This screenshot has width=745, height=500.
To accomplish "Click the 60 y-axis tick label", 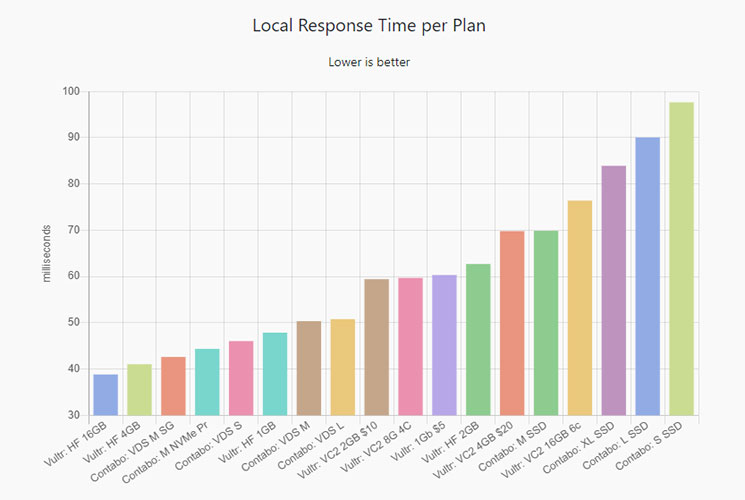I will click(74, 276).
